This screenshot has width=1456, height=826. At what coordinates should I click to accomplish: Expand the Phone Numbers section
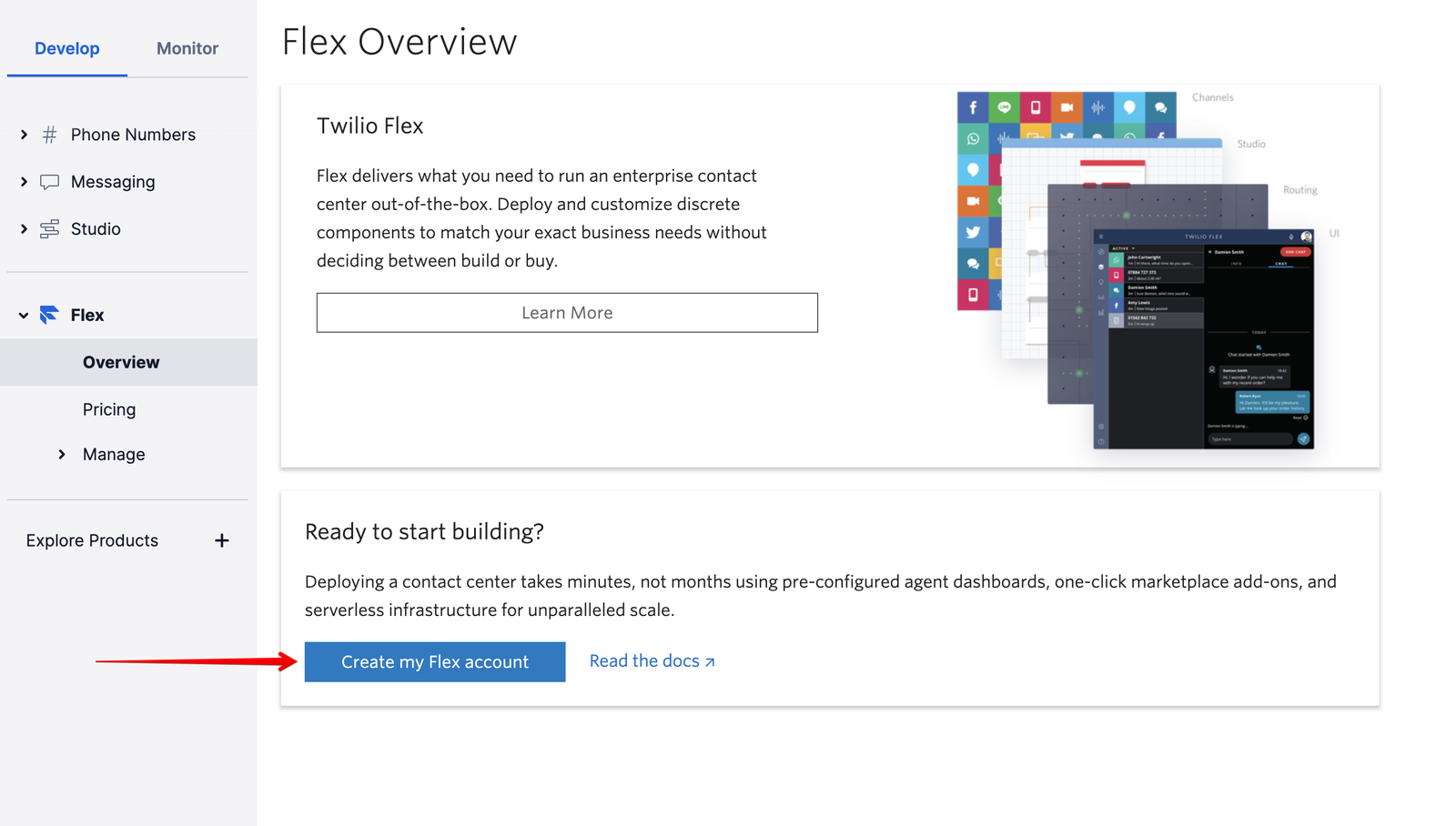click(x=24, y=134)
